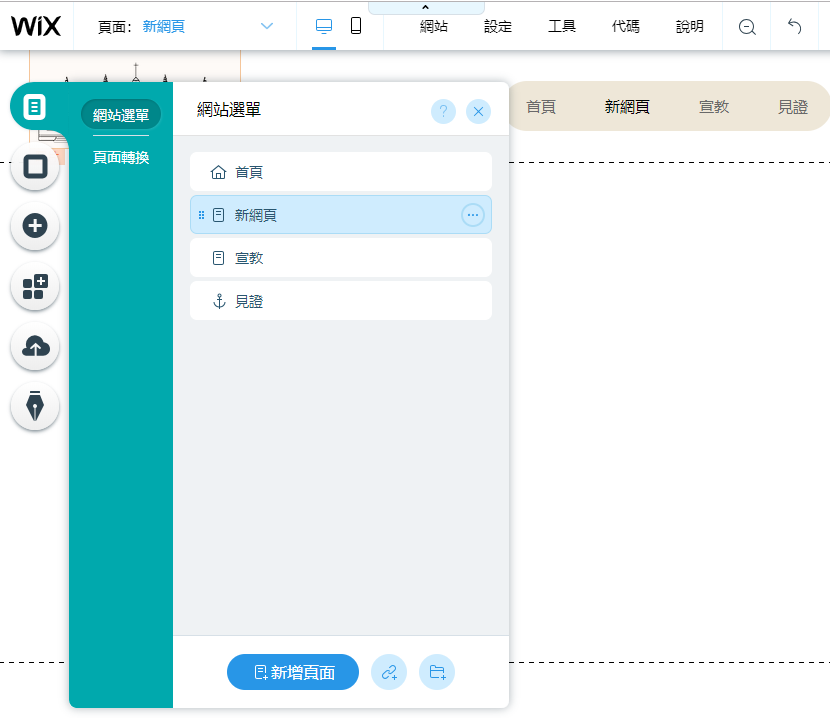Select the 新網頁 page row

[x=341, y=215]
